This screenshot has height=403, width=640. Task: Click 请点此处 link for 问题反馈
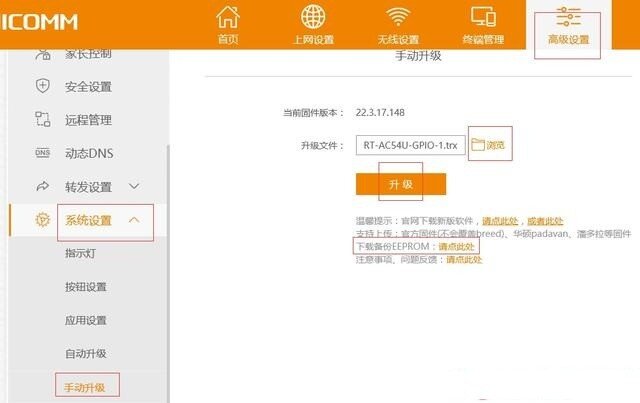pyautogui.click(x=464, y=259)
